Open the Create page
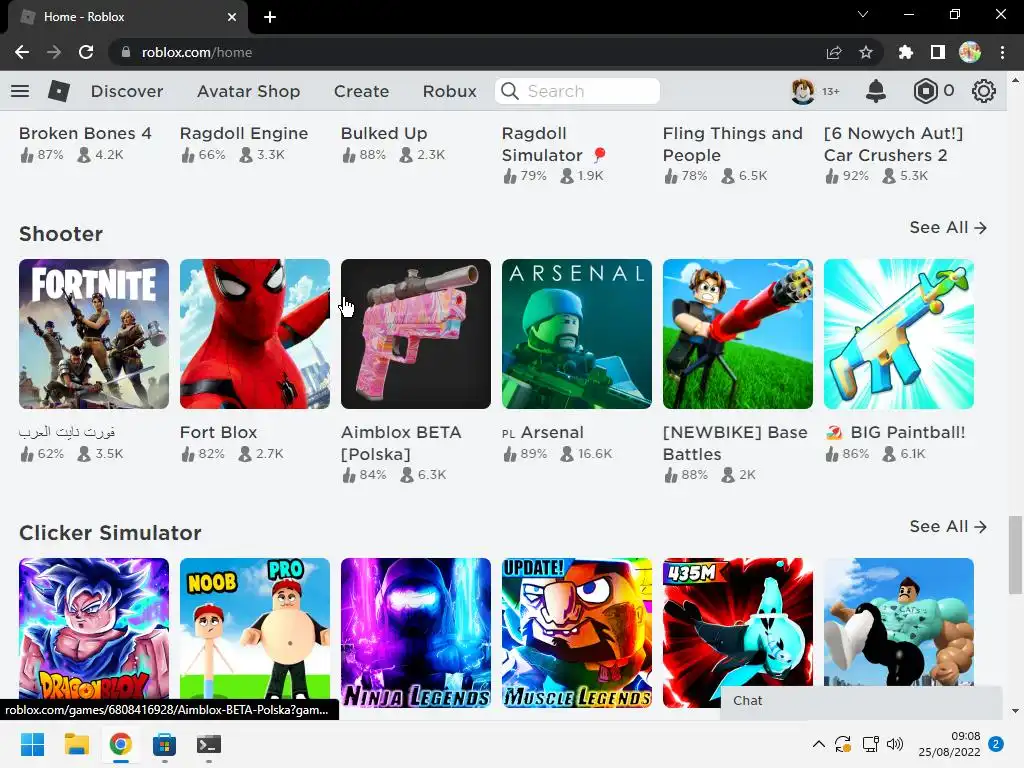This screenshot has width=1024, height=768. 361,91
